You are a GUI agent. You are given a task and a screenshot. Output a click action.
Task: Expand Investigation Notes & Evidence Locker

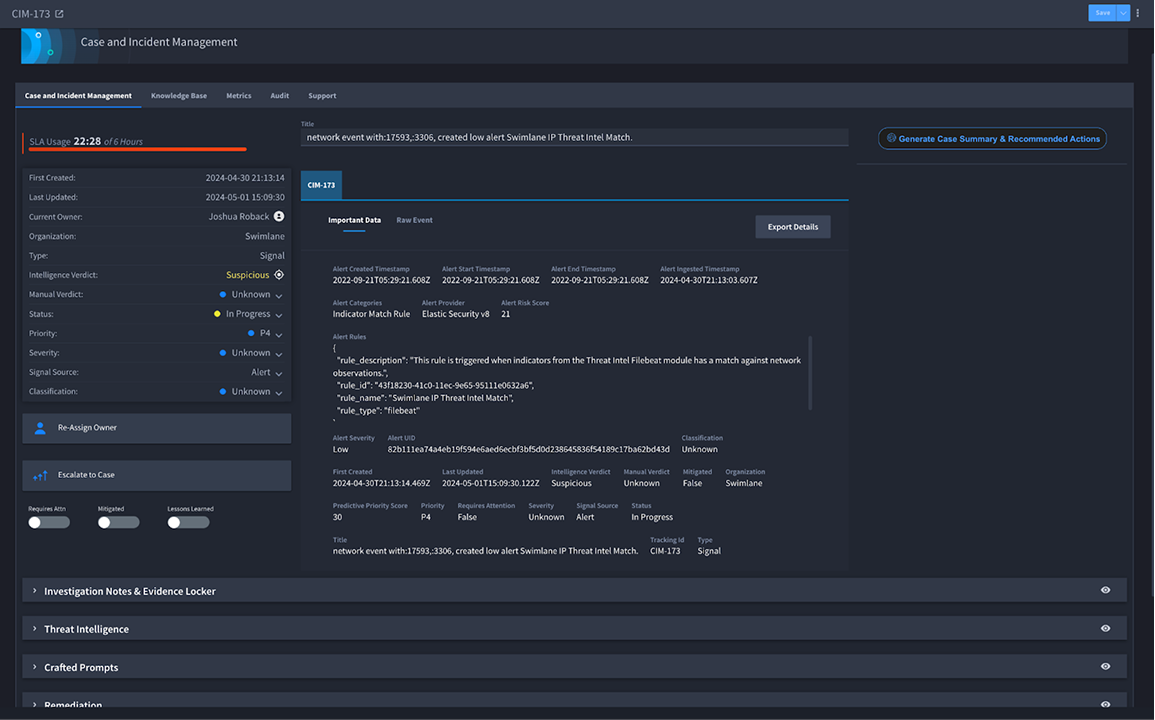35,591
